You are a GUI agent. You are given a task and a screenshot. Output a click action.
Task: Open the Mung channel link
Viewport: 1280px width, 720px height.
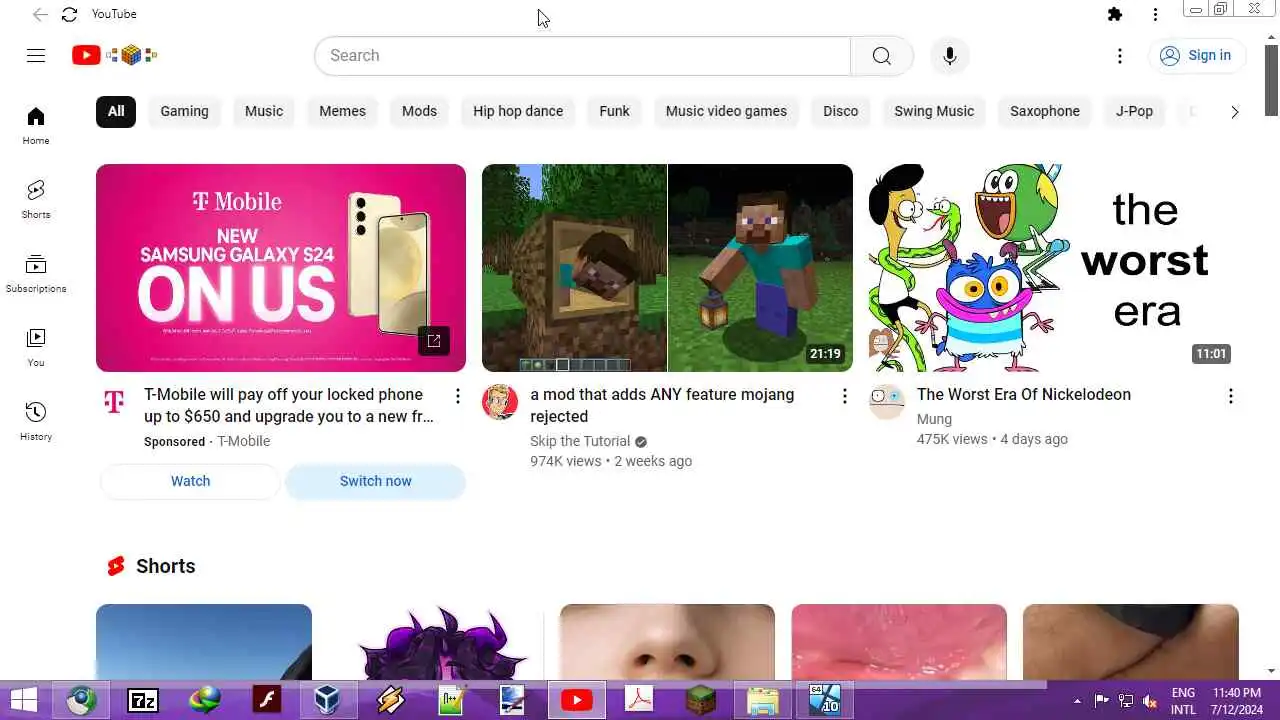pos(934,419)
